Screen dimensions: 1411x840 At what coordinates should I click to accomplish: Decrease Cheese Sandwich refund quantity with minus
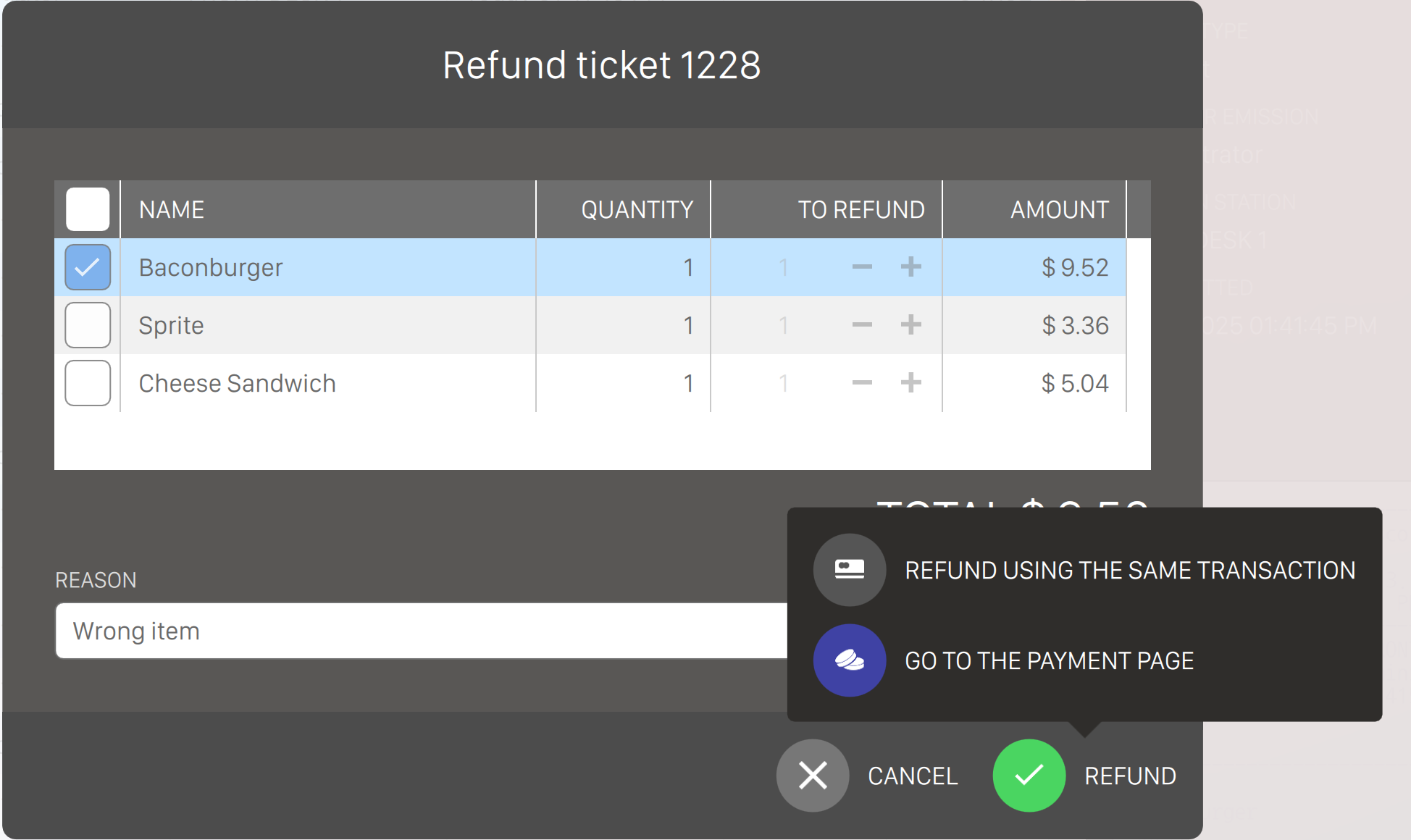pyautogui.click(x=862, y=383)
